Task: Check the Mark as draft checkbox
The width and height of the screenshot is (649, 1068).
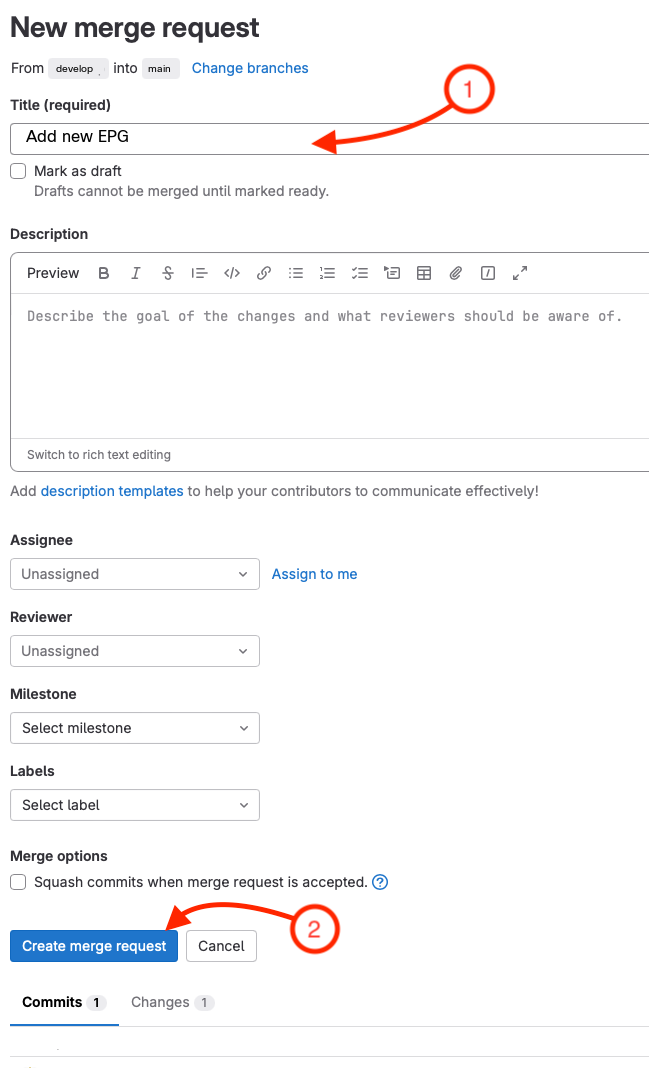Action: click(18, 171)
